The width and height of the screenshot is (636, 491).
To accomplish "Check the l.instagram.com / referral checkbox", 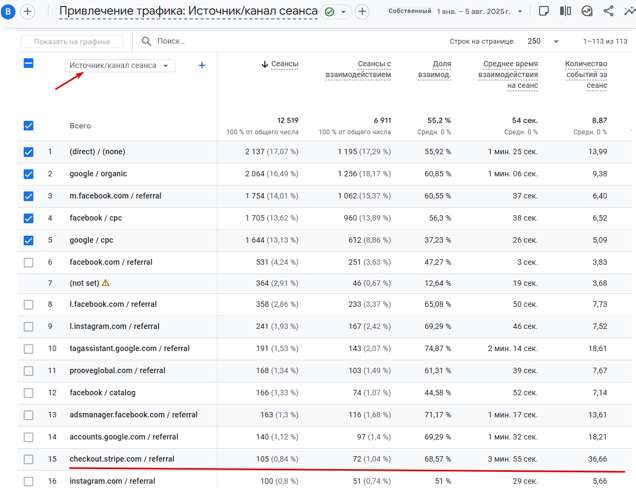I will 28,327.
